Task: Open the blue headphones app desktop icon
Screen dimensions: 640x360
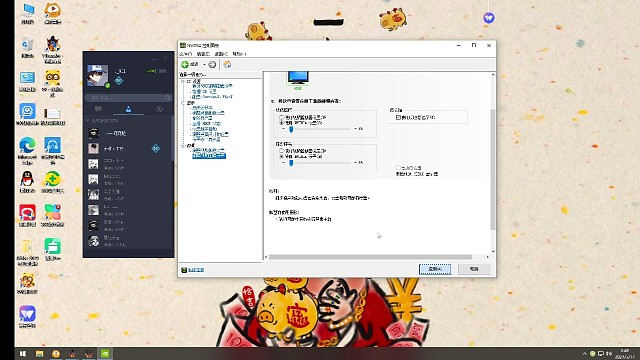Action: (53, 151)
